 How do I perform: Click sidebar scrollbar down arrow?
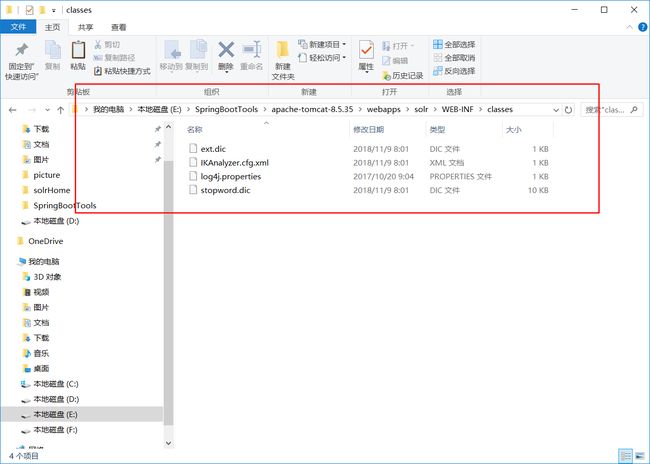click(x=168, y=443)
